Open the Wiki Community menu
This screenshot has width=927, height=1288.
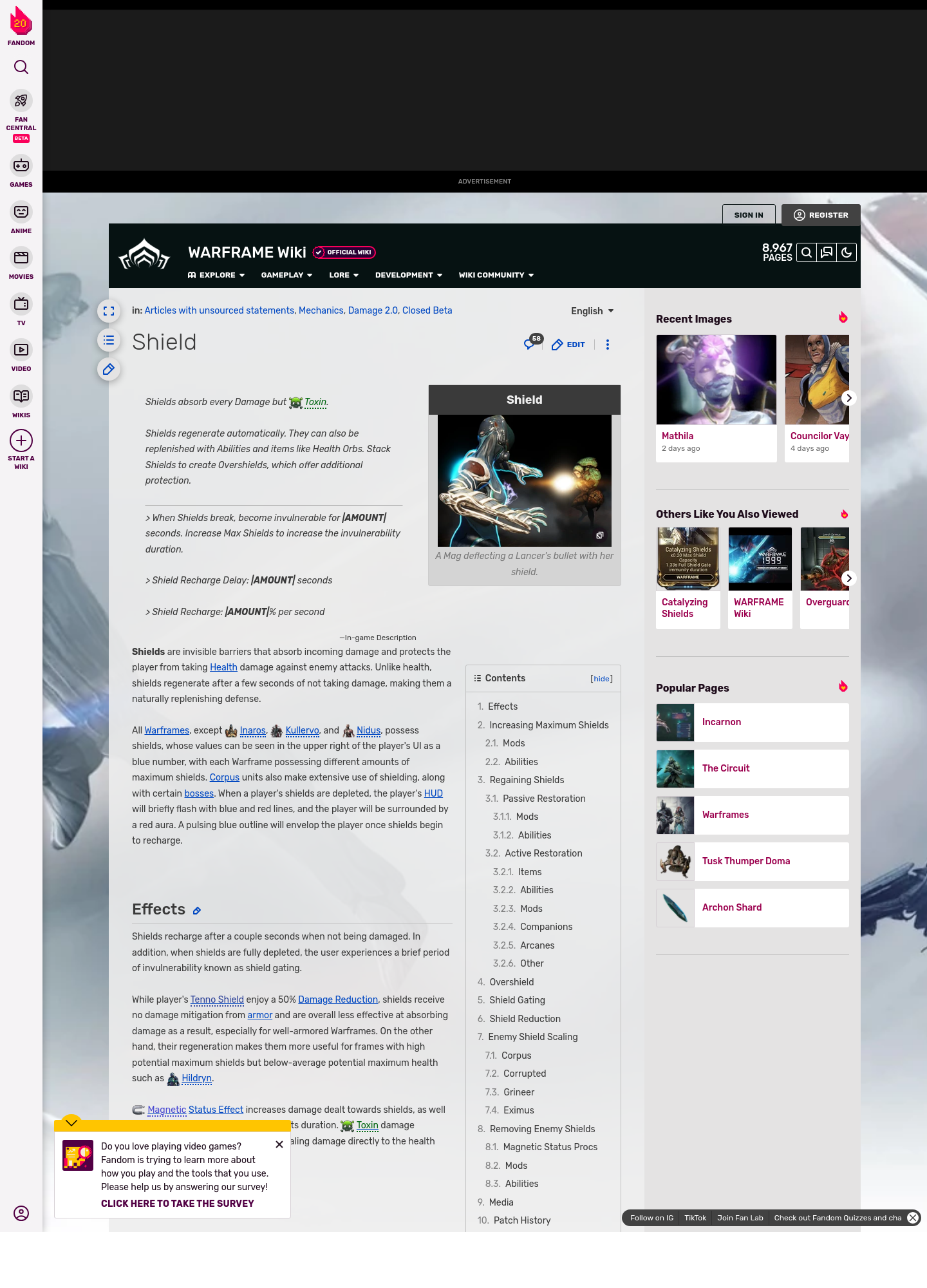tap(496, 275)
